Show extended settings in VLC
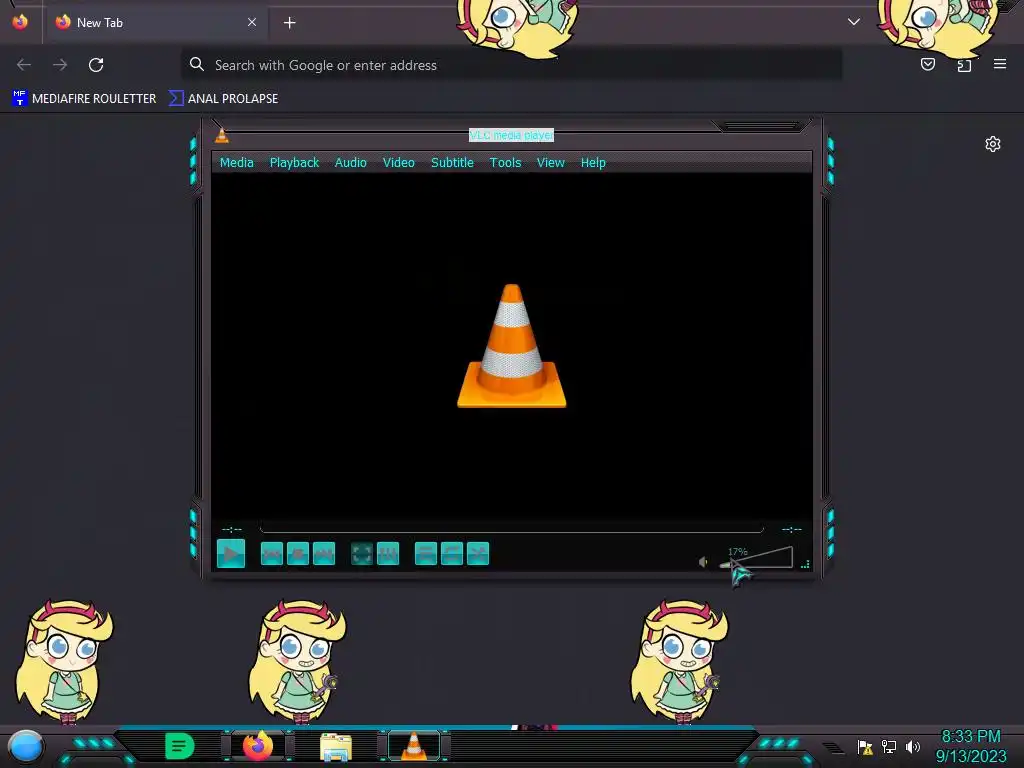Screen dimensions: 1024x768 point(388,554)
